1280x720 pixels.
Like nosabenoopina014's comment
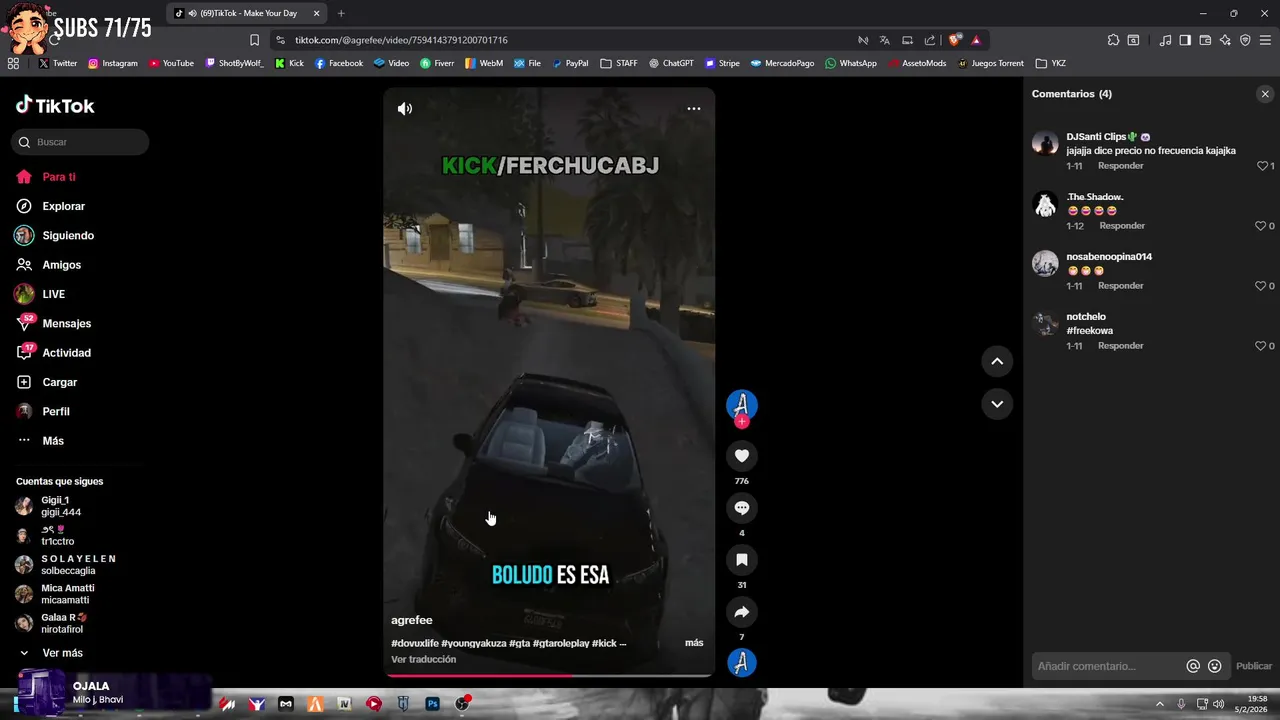point(1260,286)
